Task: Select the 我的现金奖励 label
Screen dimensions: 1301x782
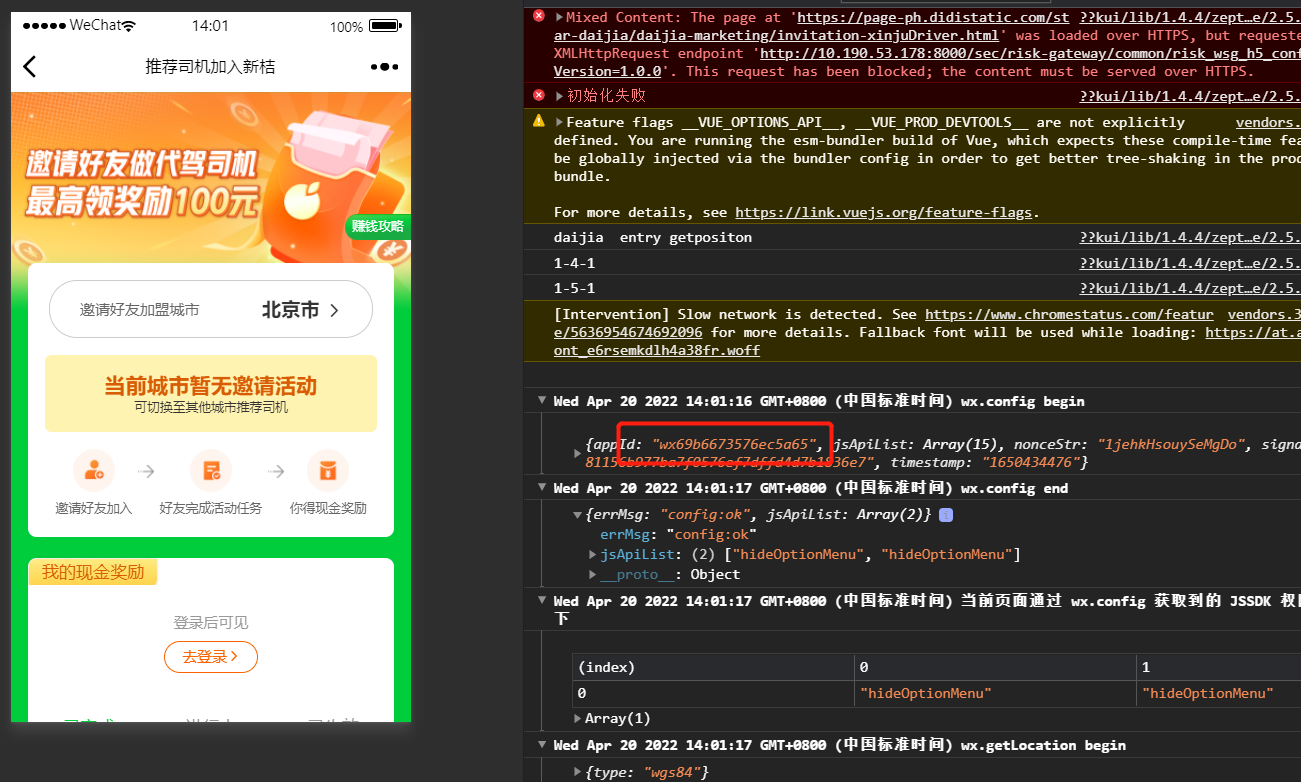Action: tap(93, 572)
